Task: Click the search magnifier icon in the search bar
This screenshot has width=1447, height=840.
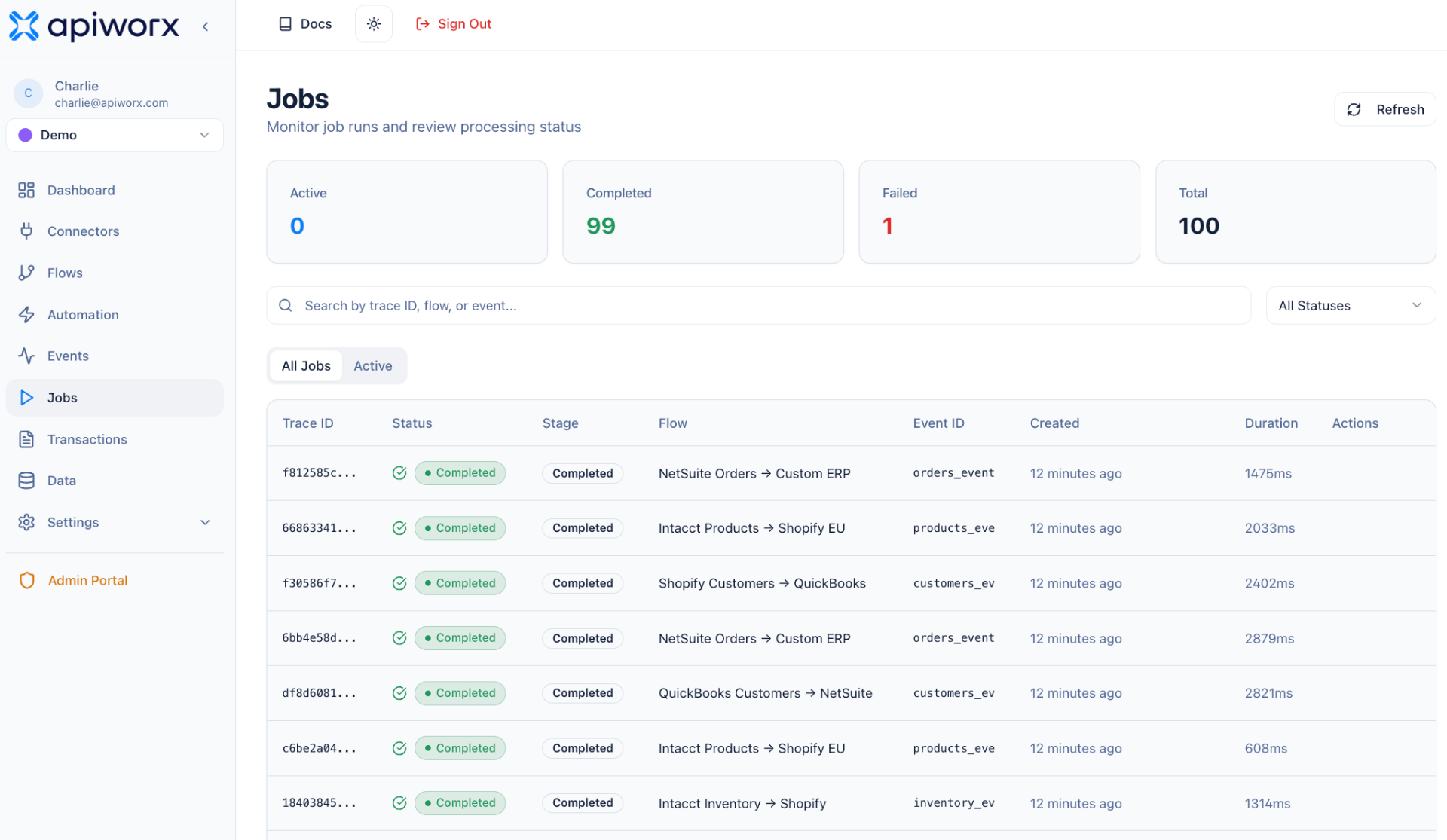Action: pos(286,305)
